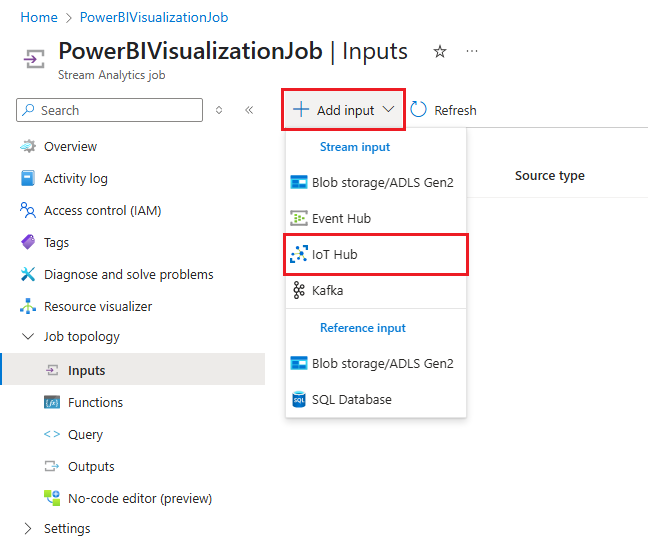Open the more options ellipsis beside star
Viewport: 648px width, 544px height.
[x=472, y=51]
